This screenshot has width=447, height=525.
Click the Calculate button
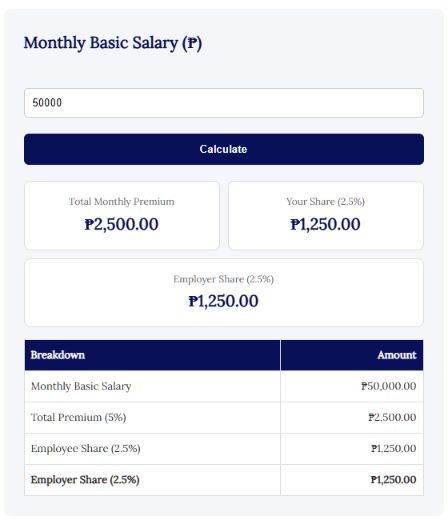224,149
